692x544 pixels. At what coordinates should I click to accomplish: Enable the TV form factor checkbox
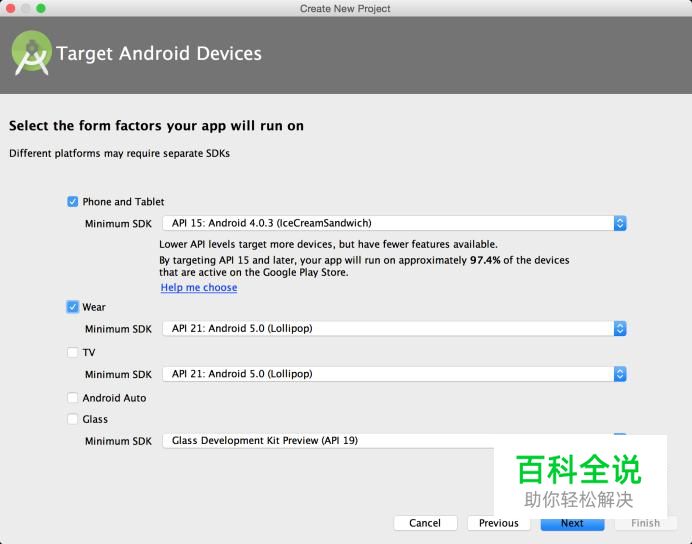(x=72, y=352)
